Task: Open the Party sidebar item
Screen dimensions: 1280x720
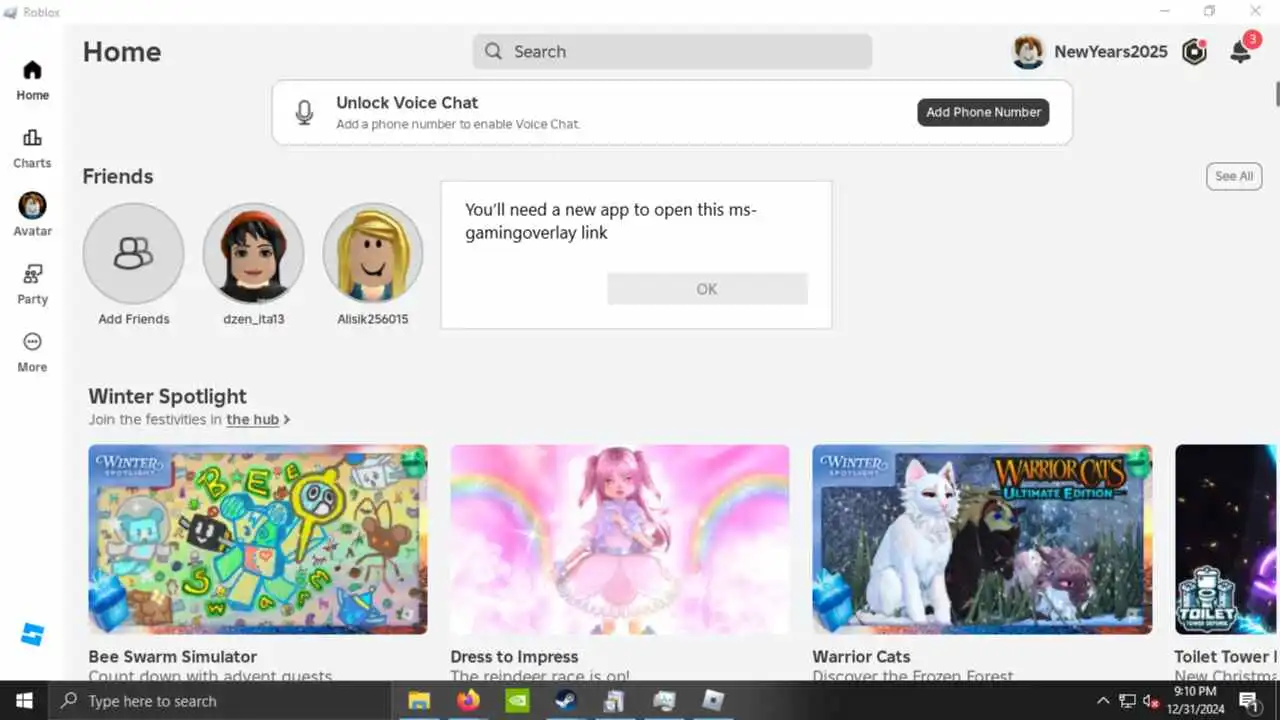Action: (x=32, y=284)
